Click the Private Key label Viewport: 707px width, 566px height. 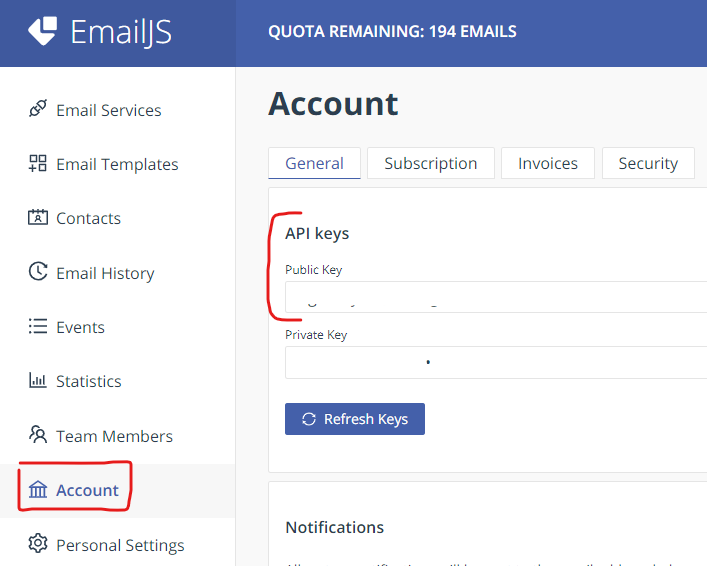click(x=316, y=335)
